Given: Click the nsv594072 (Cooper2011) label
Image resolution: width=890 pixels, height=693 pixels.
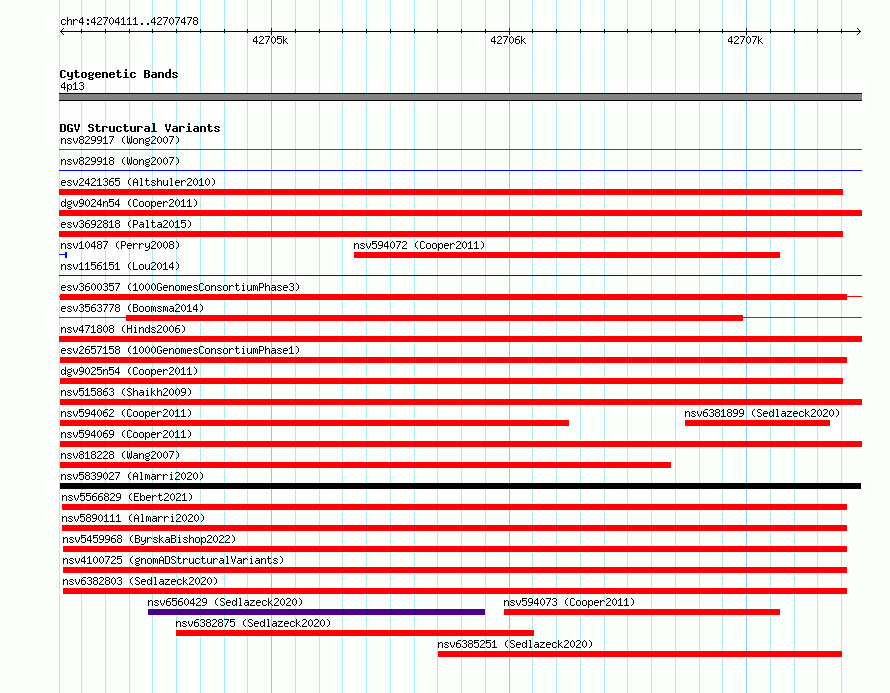Looking at the screenshot, I should 419,245.
